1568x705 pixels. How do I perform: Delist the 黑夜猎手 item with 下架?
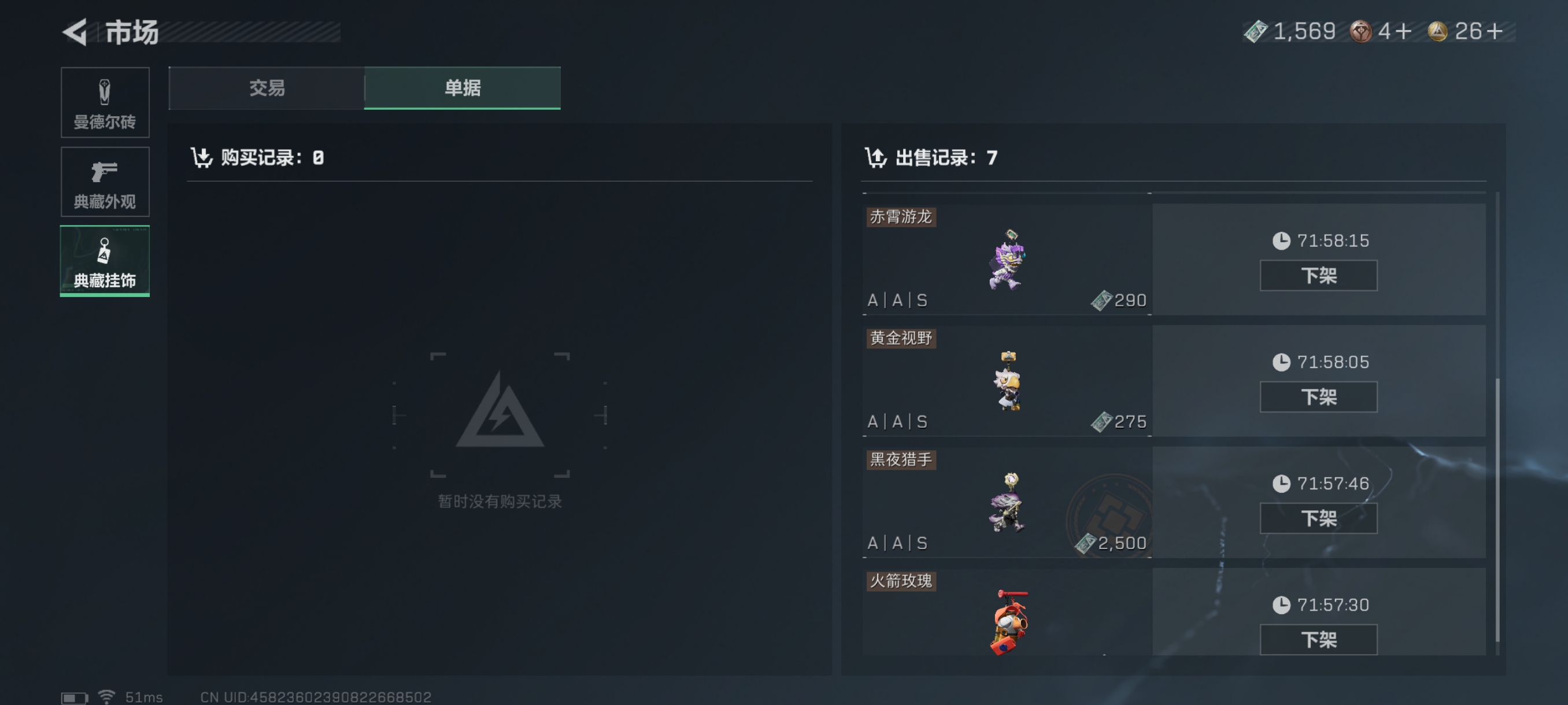point(1318,518)
